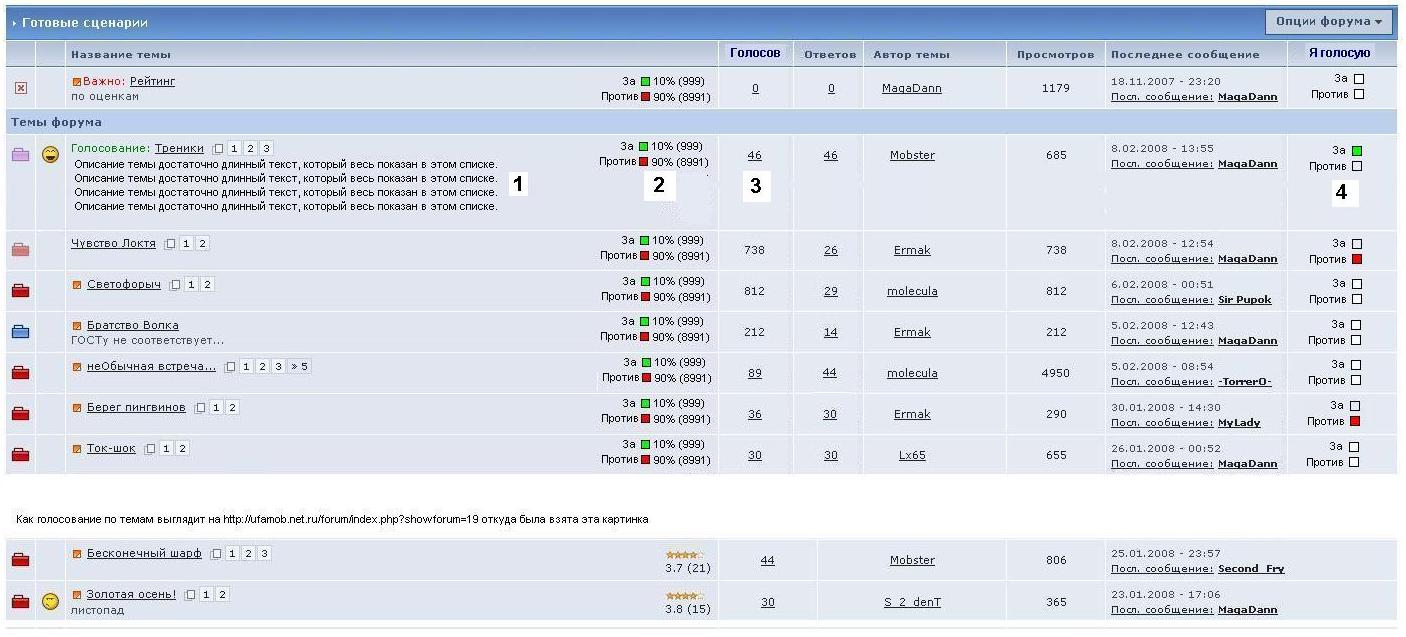The image size is (1406, 637).
Task: Click the star rating of Бесконечный шарф
Action: [685, 554]
